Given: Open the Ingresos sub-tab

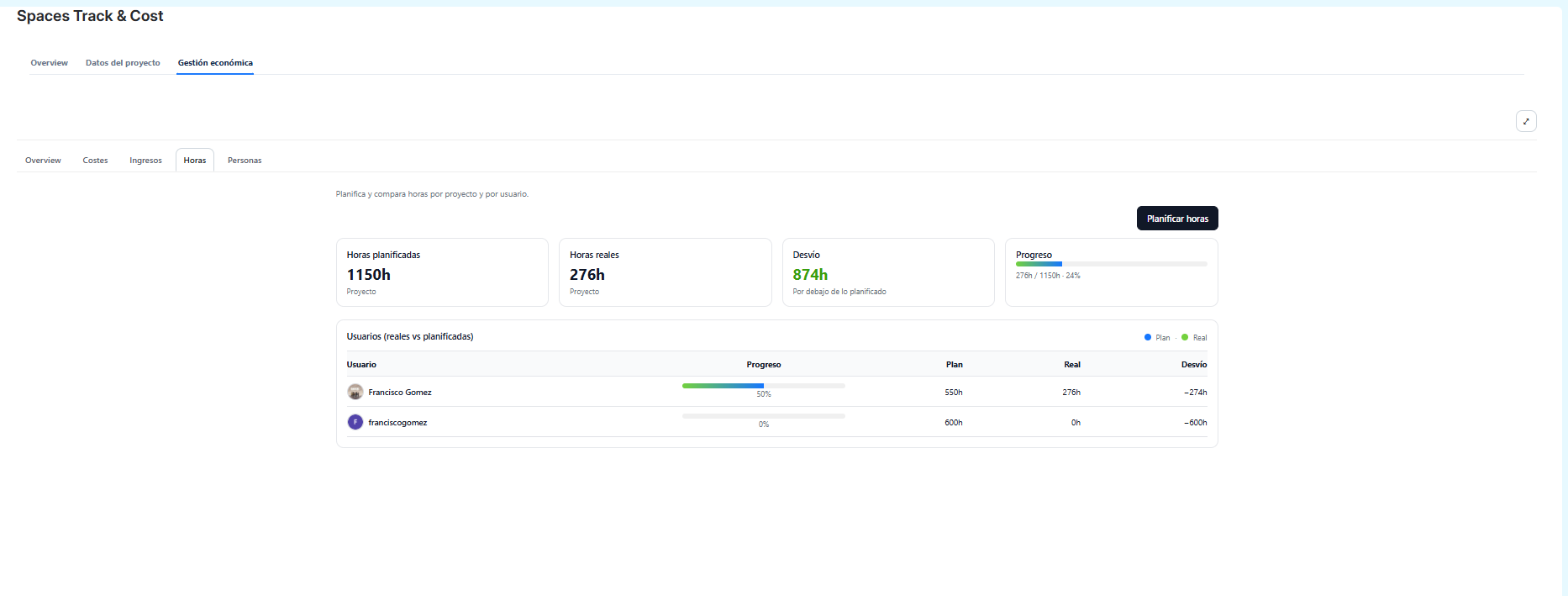Looking at the screenshot, I should tap(145, 161).
